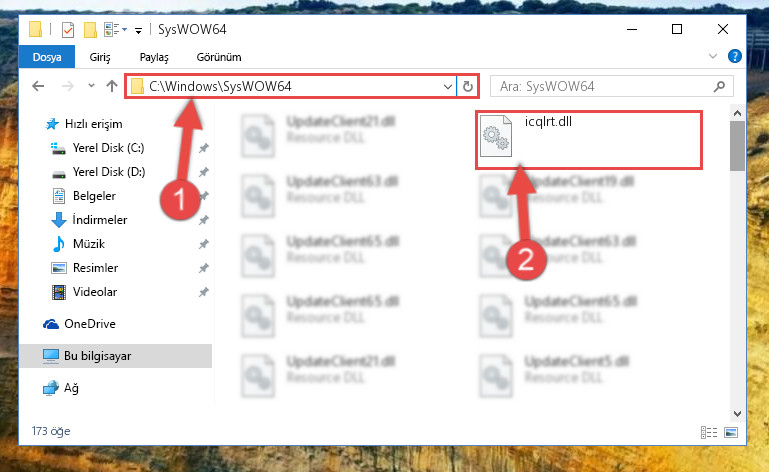The height and width of the screenshot is (472, 769).
Task: Go up one folder level
Action: pyautogui.click(x=112, y=86)
